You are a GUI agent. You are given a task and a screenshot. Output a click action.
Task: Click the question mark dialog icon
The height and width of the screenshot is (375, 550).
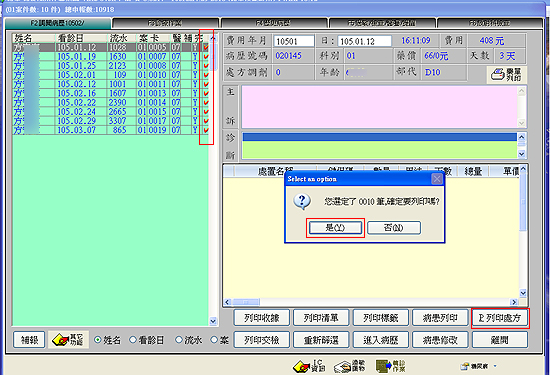302,202
